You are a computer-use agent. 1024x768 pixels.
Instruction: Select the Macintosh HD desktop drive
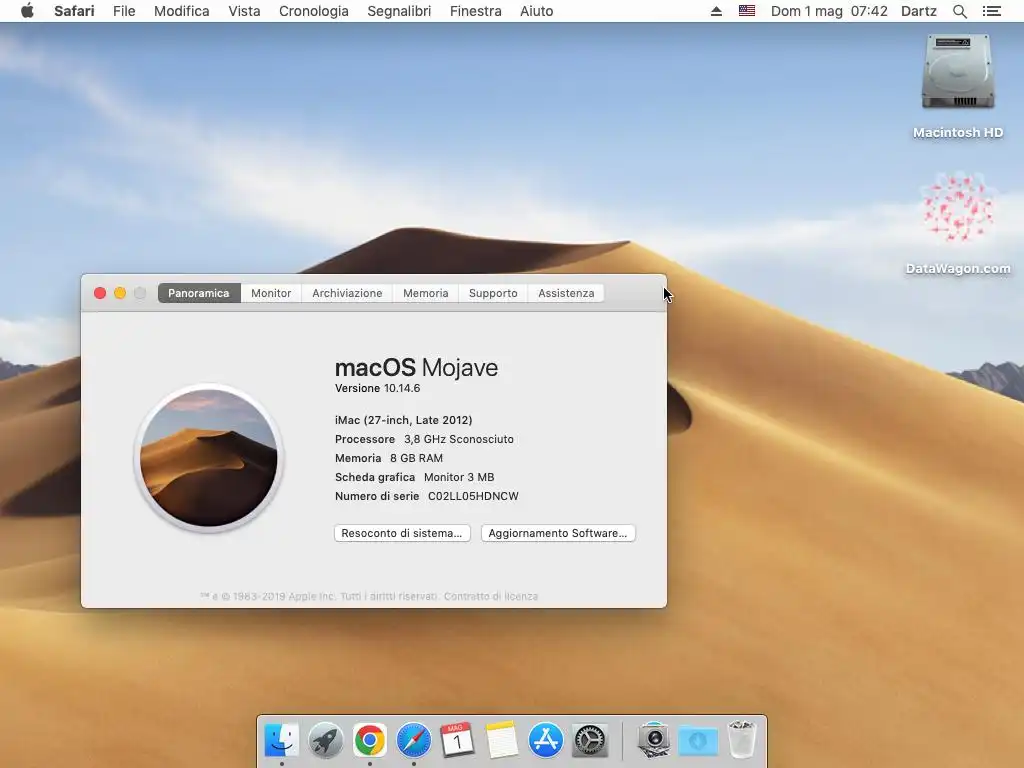tap(958, 86)
